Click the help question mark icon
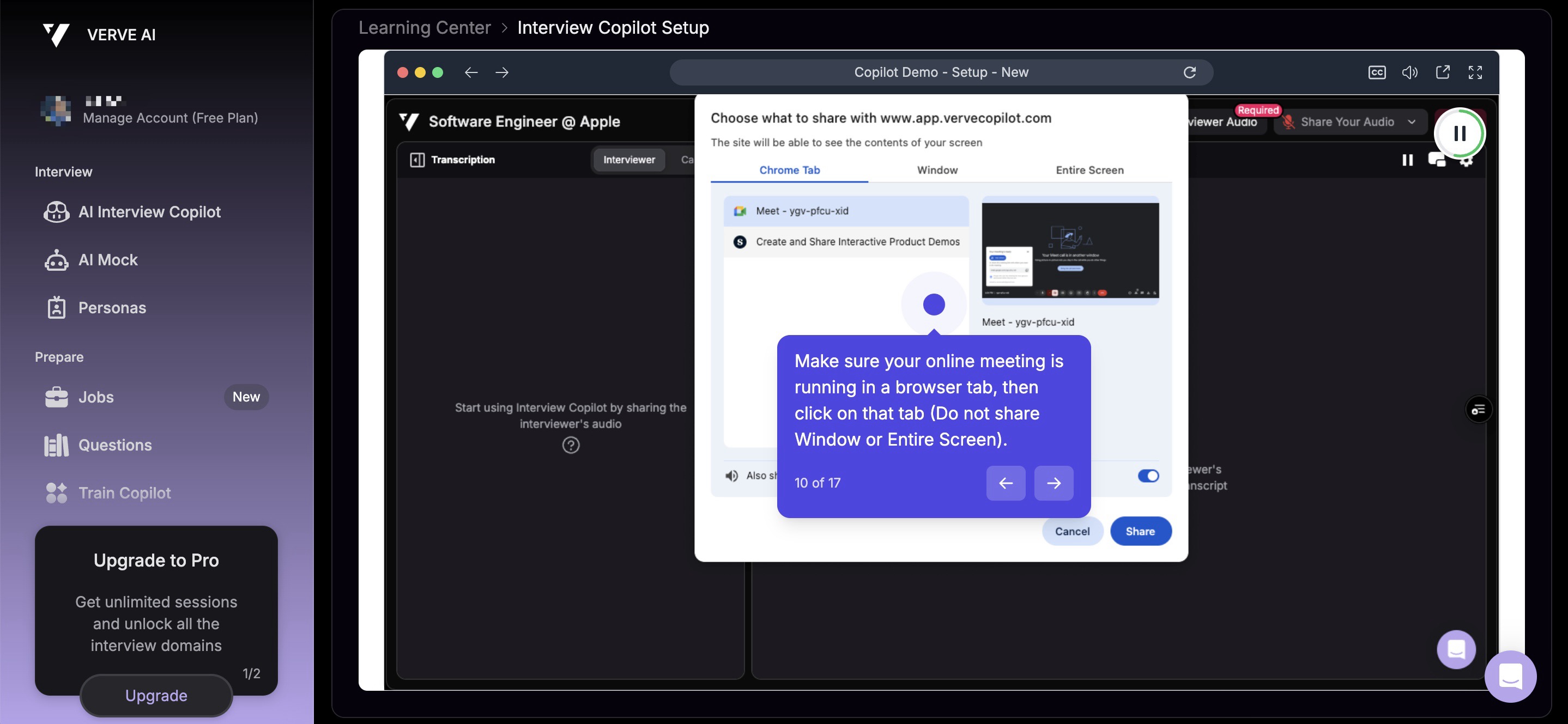This screenshot has height=724, width=1568. (570, 446)
